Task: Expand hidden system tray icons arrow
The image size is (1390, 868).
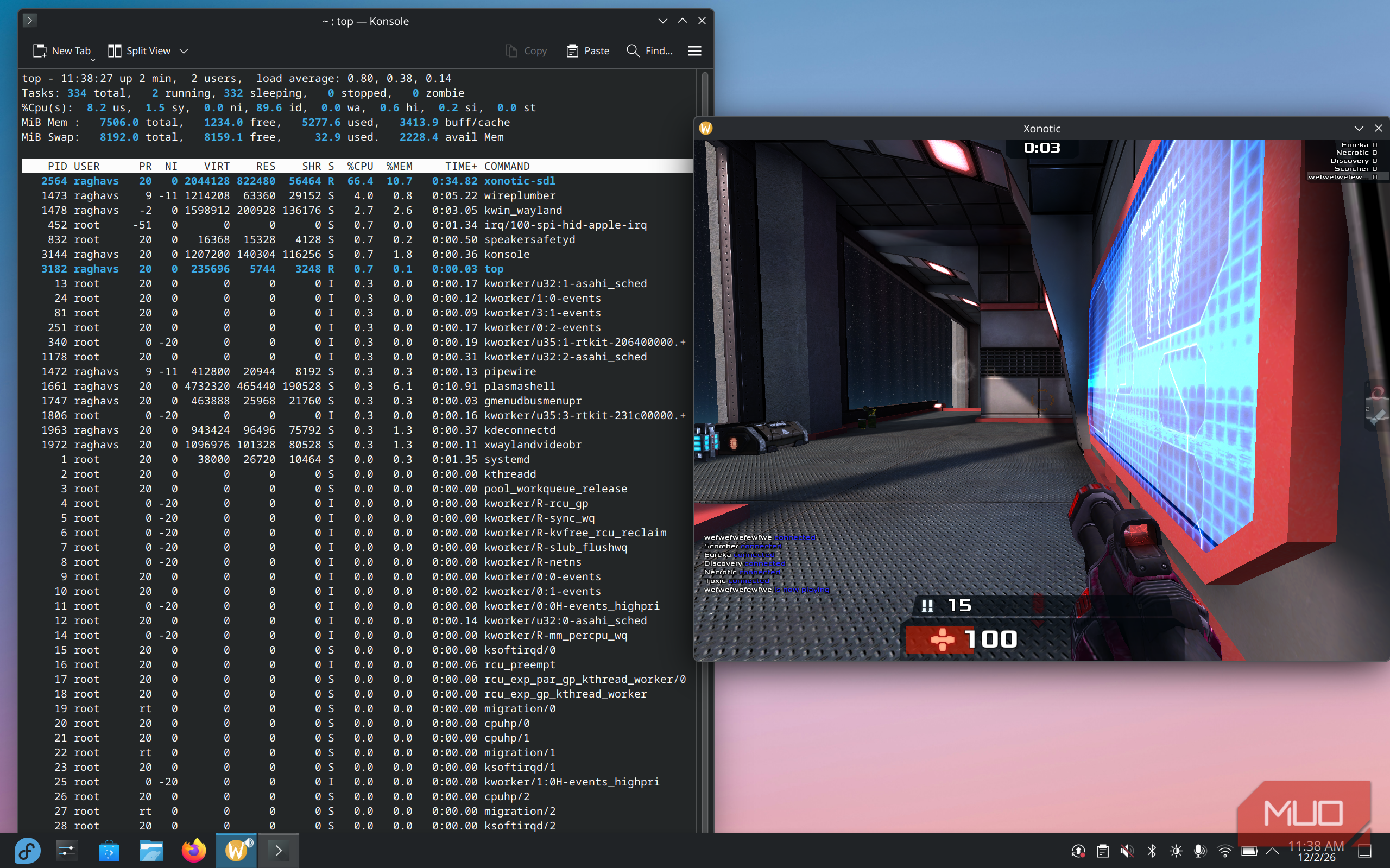Action: pos(1272,851)
